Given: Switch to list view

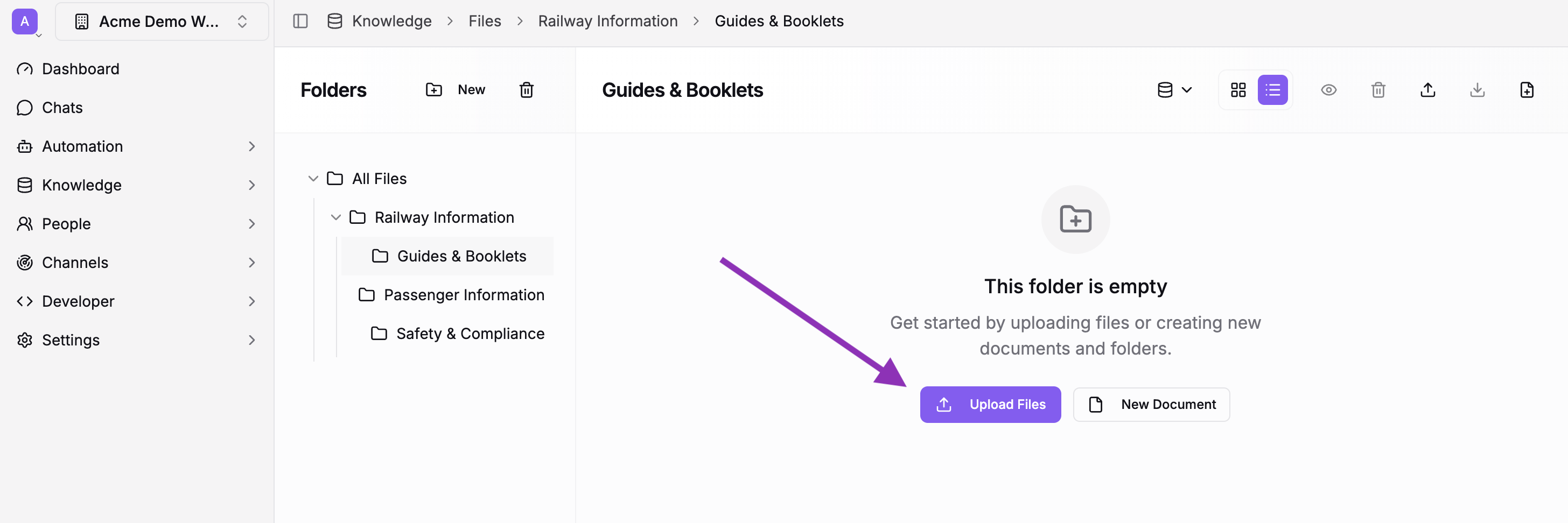Looking at the screenshot, I should click(x=1272, y=90).
